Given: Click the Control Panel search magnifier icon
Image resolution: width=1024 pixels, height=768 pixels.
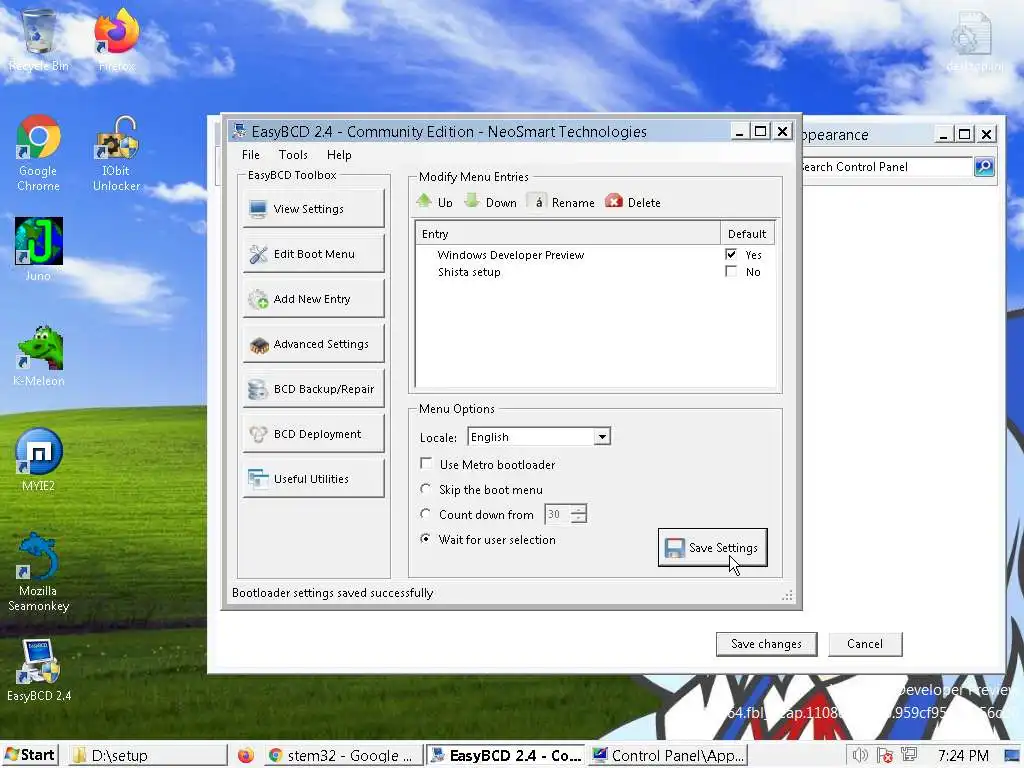Looking at the screenshot, I should point(984,167).
